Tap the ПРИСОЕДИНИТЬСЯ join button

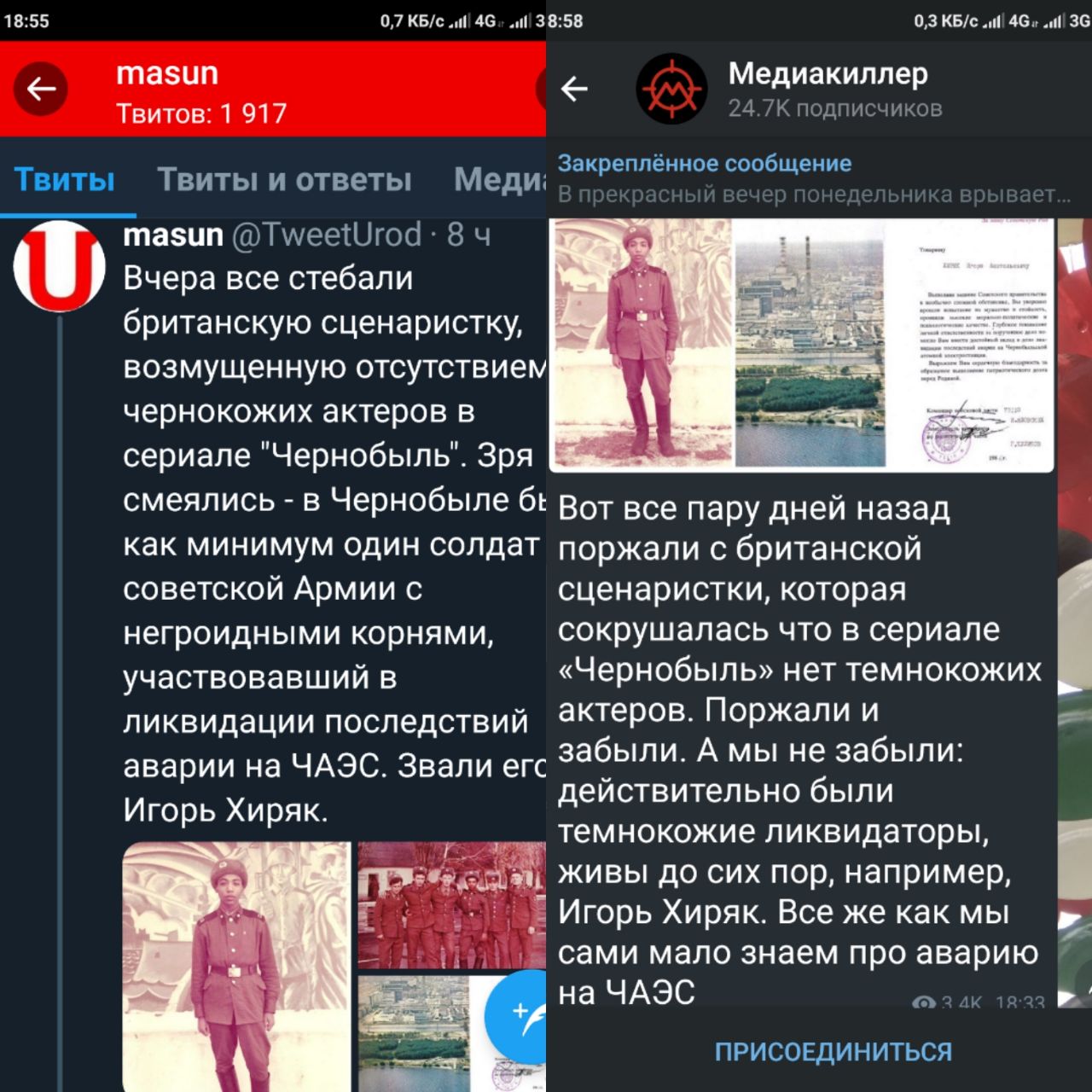[833, 1052]
